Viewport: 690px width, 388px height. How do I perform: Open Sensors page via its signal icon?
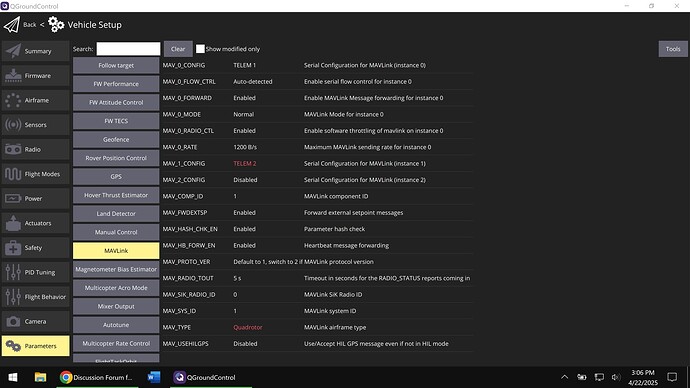13,125
